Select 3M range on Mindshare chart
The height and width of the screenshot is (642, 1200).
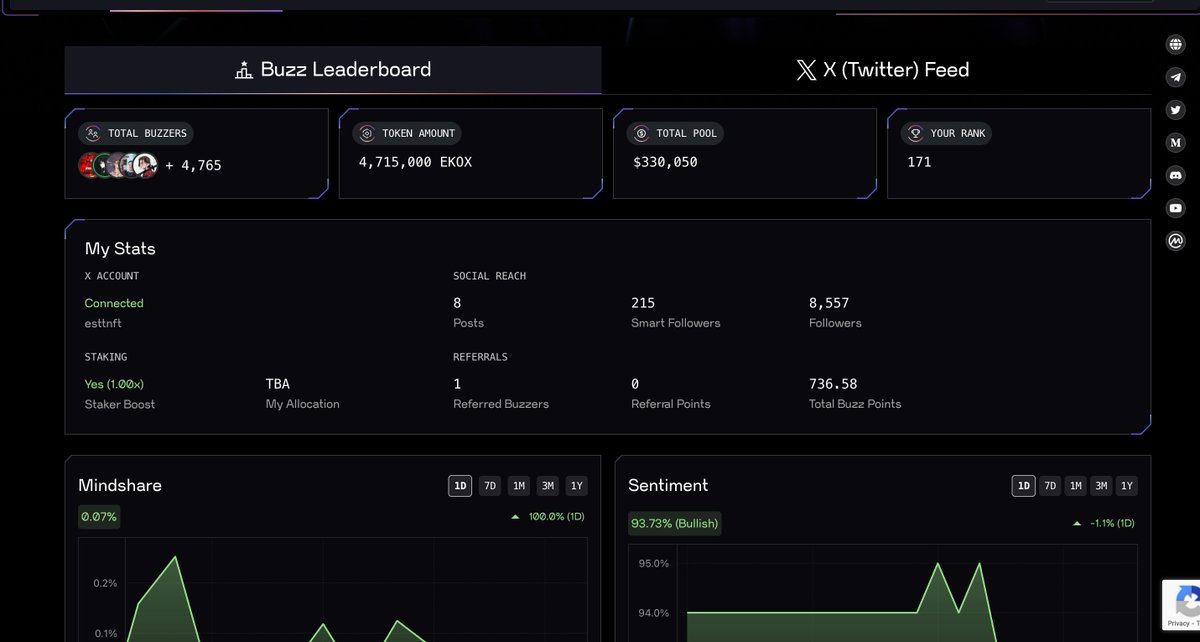(x=548, y=486)
